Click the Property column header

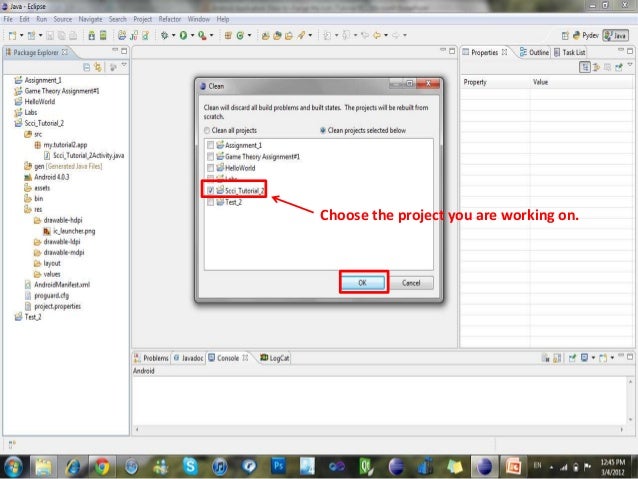point(495,82)
